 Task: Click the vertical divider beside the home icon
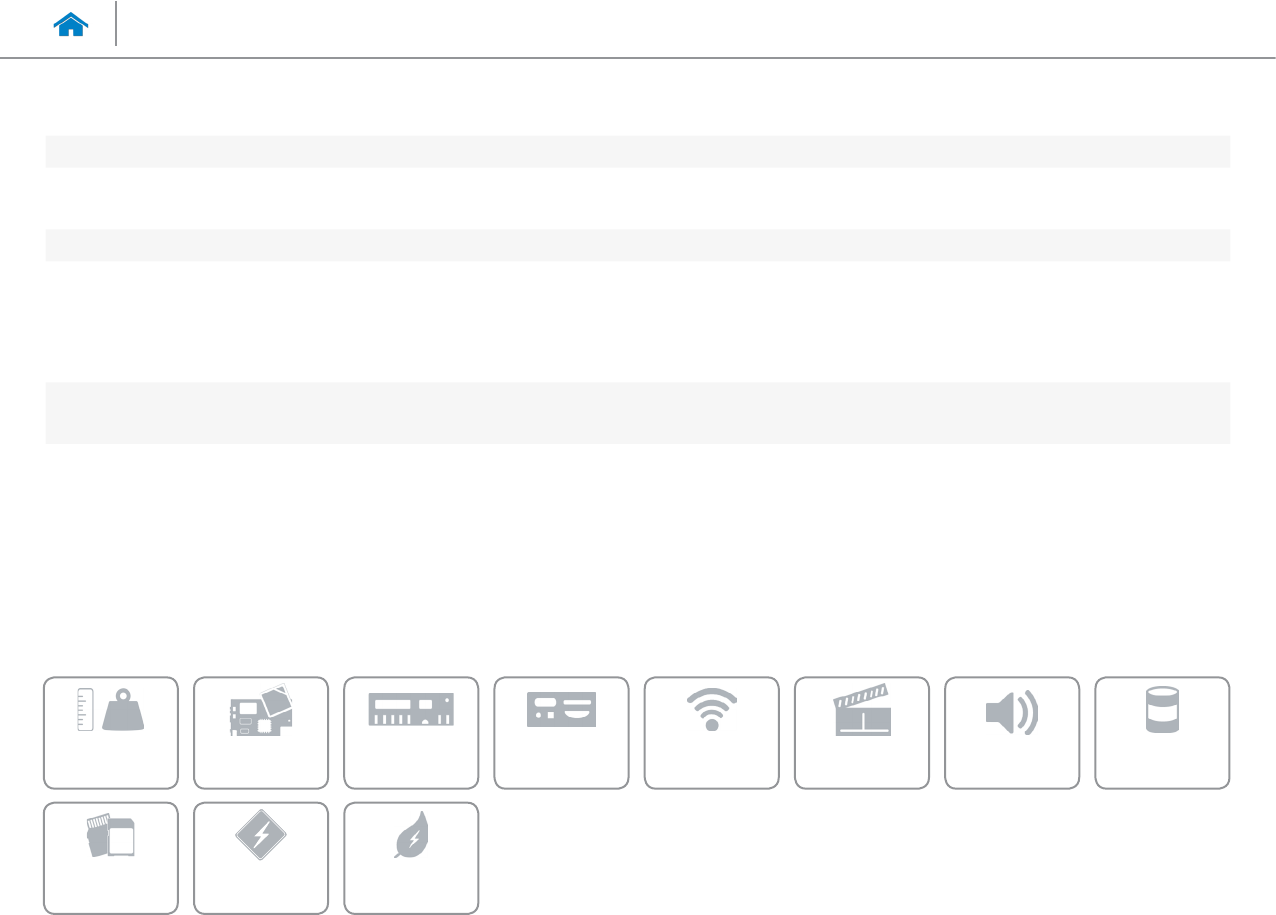116,24
